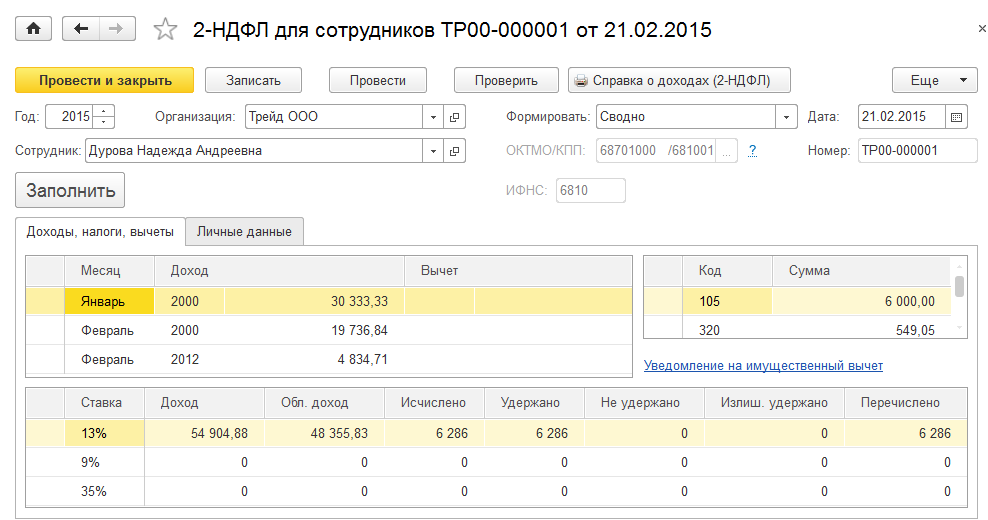The width and height of the screenshot is (988, 520).
Task: Go forward with right arrow
Action: point(116,29)
